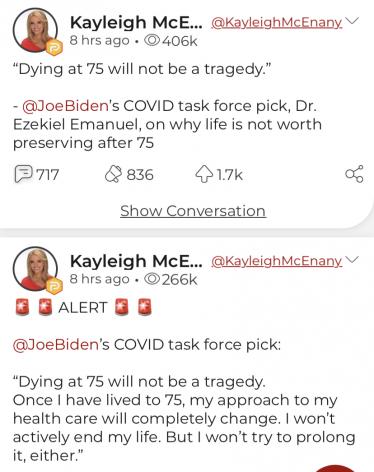
Task: Tap the verified badge on second avatar
Action: tap(54, 287)
